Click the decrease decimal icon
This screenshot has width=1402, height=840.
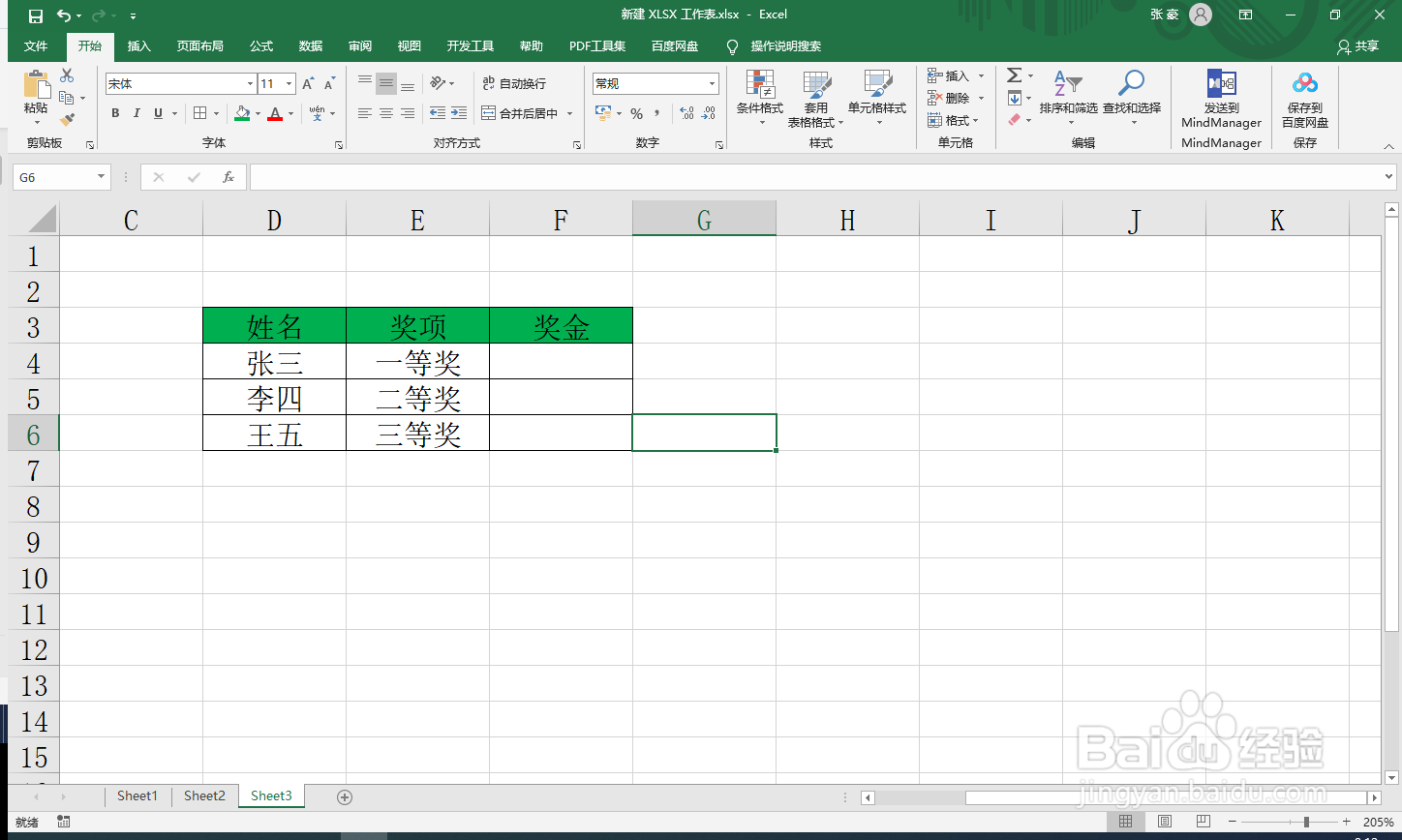pos(709,113)
